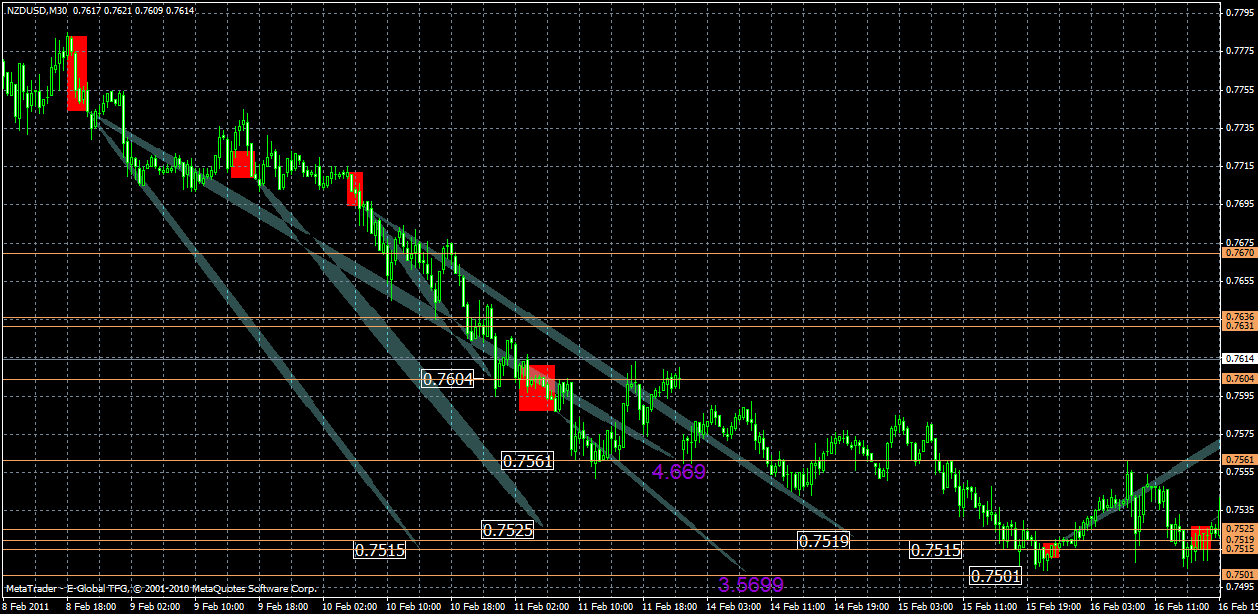
Task: Select the 0.7604 text label on the chart
Action: pos(447,380)
